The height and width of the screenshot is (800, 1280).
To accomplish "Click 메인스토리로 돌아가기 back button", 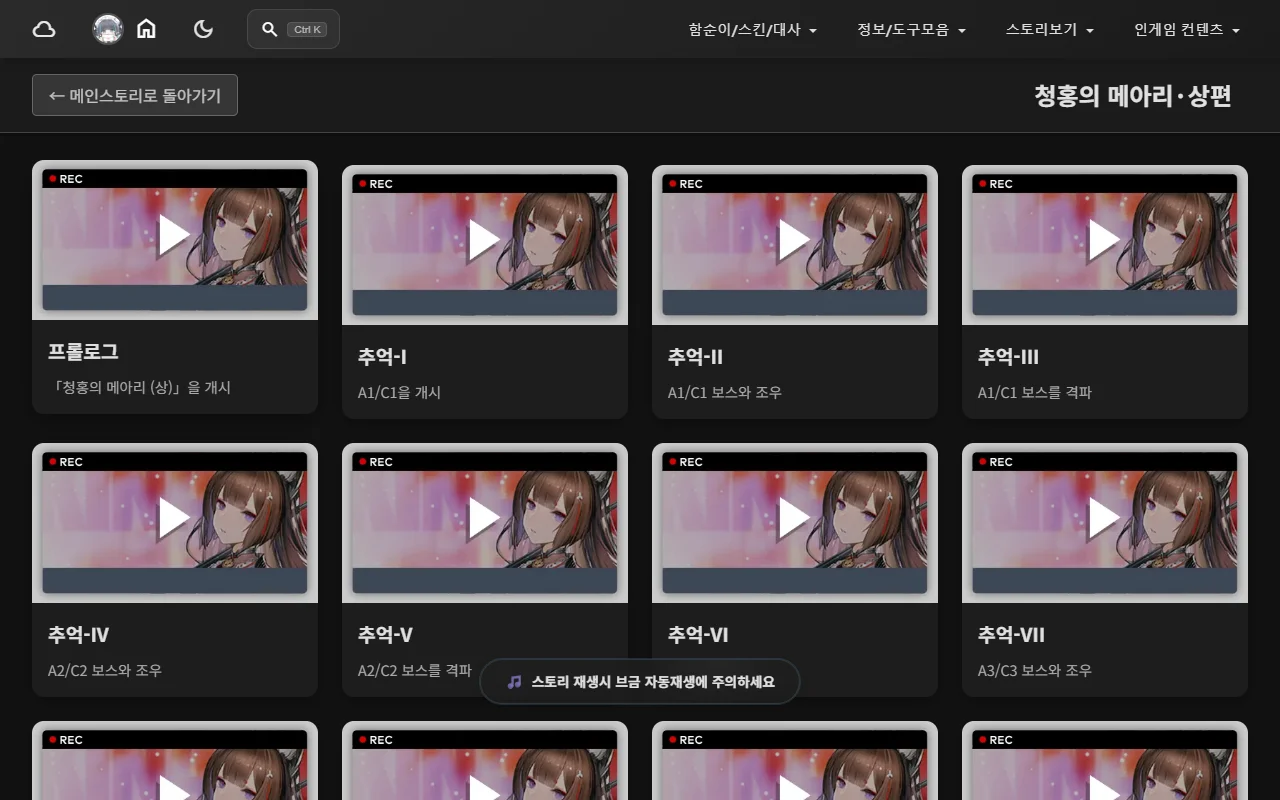I will pos(135,95).
